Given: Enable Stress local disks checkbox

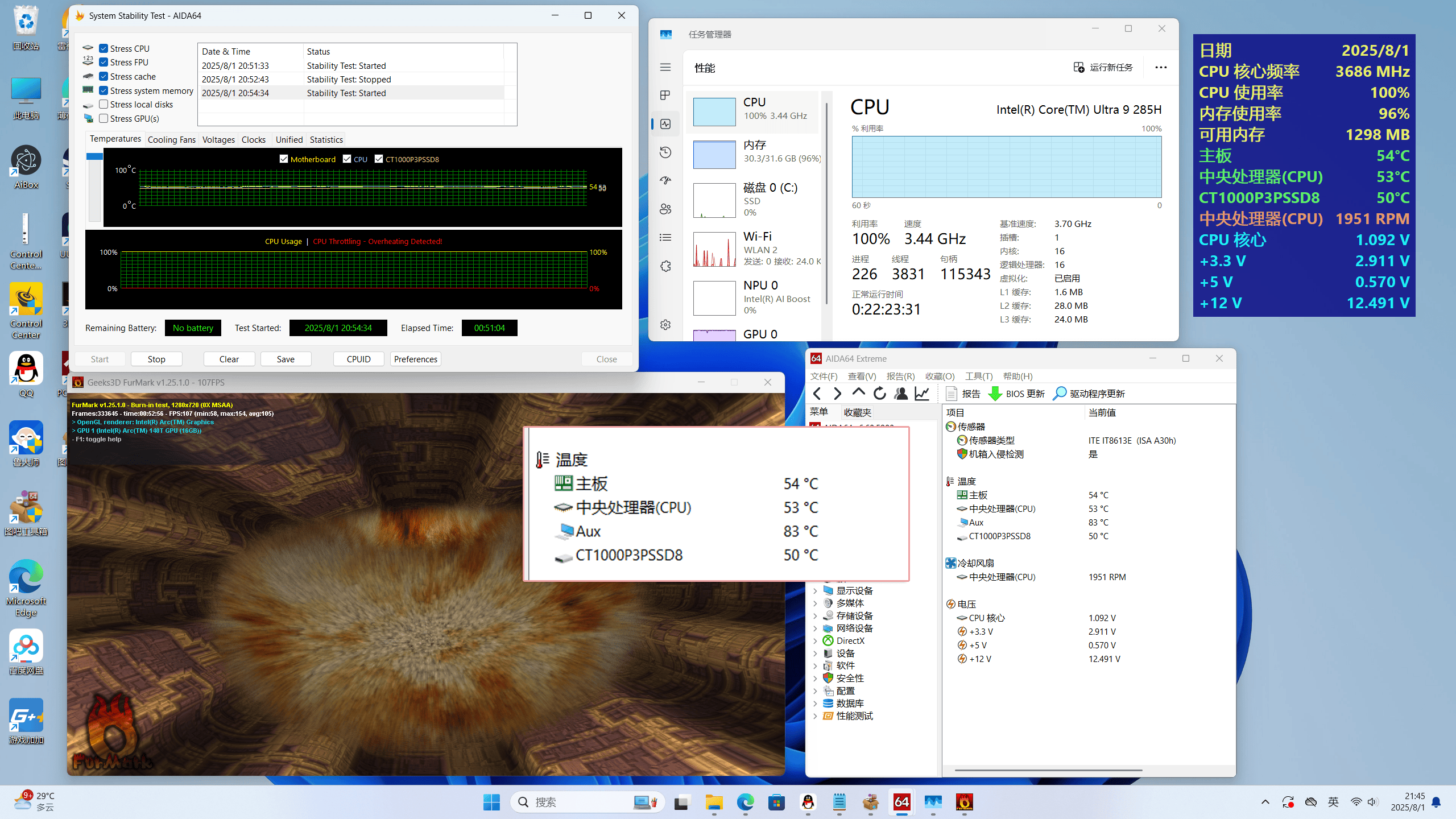Looking at the screenshot, I should [x=104, y=104].
